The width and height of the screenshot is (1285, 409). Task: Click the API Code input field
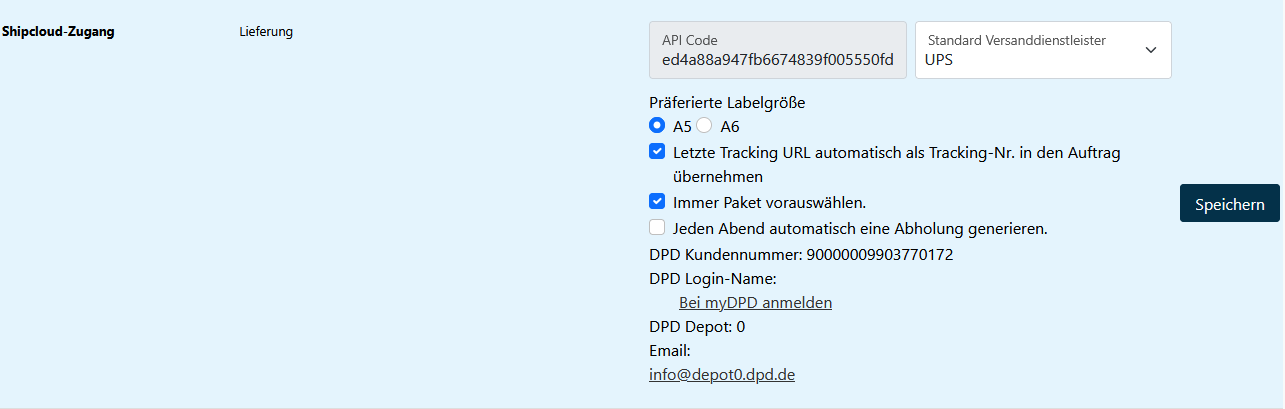777,51
